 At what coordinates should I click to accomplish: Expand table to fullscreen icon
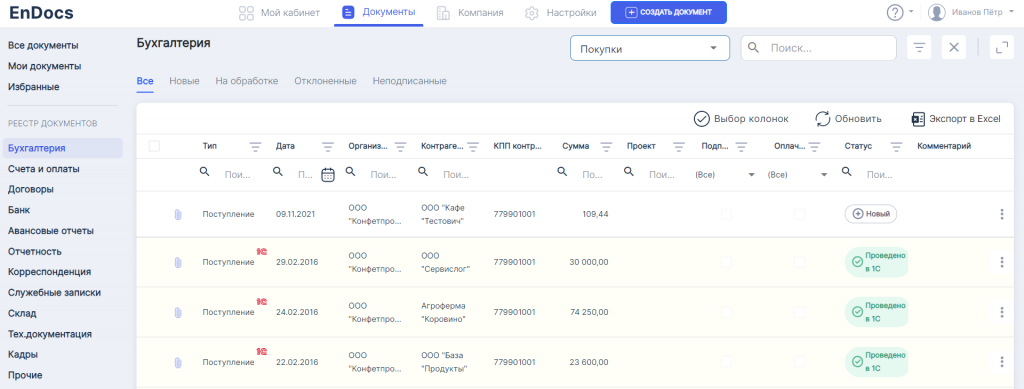coord(1002,48)
